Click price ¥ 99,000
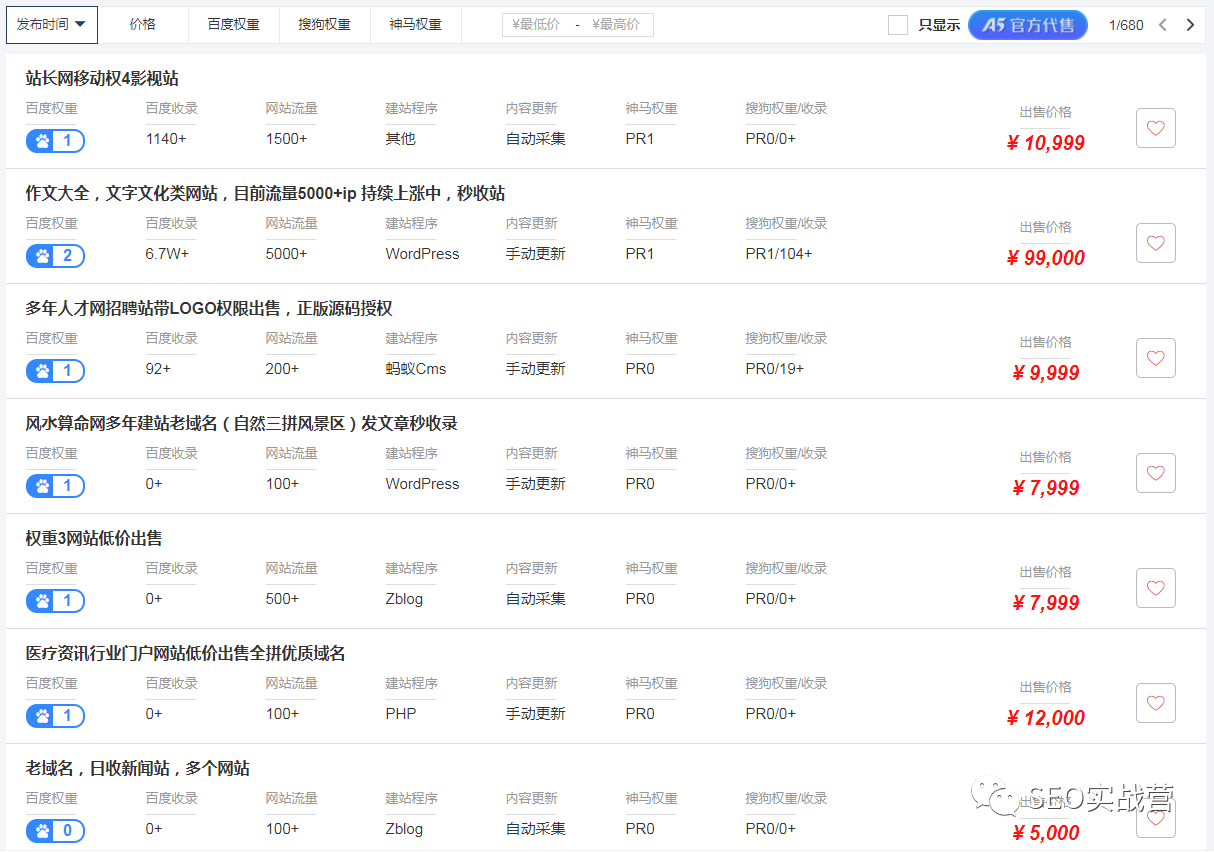The width and height of the screenshot is (1214, 852). pos(1046,258)
